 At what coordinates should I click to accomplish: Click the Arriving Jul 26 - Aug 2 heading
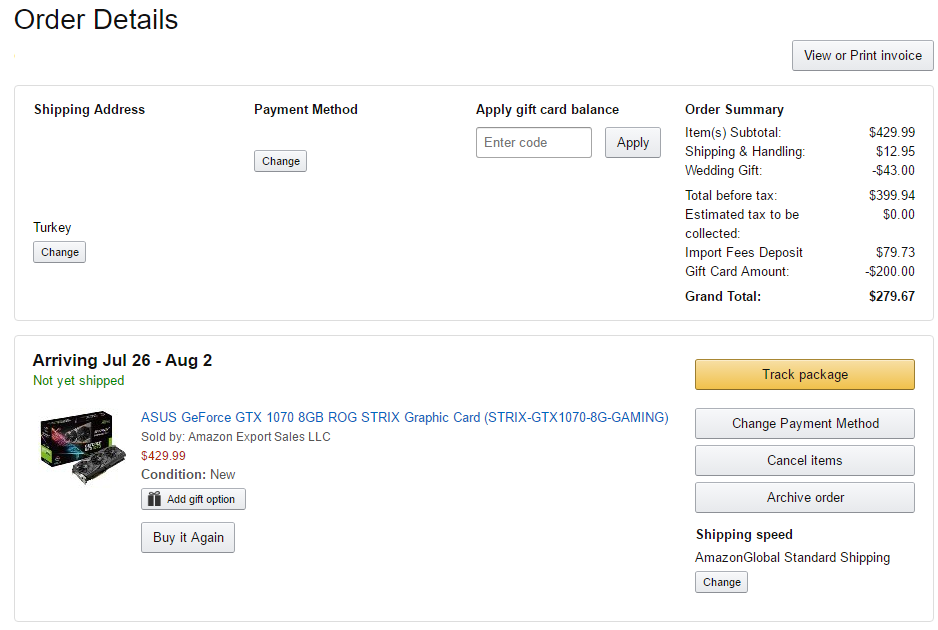tap(122, 360)
